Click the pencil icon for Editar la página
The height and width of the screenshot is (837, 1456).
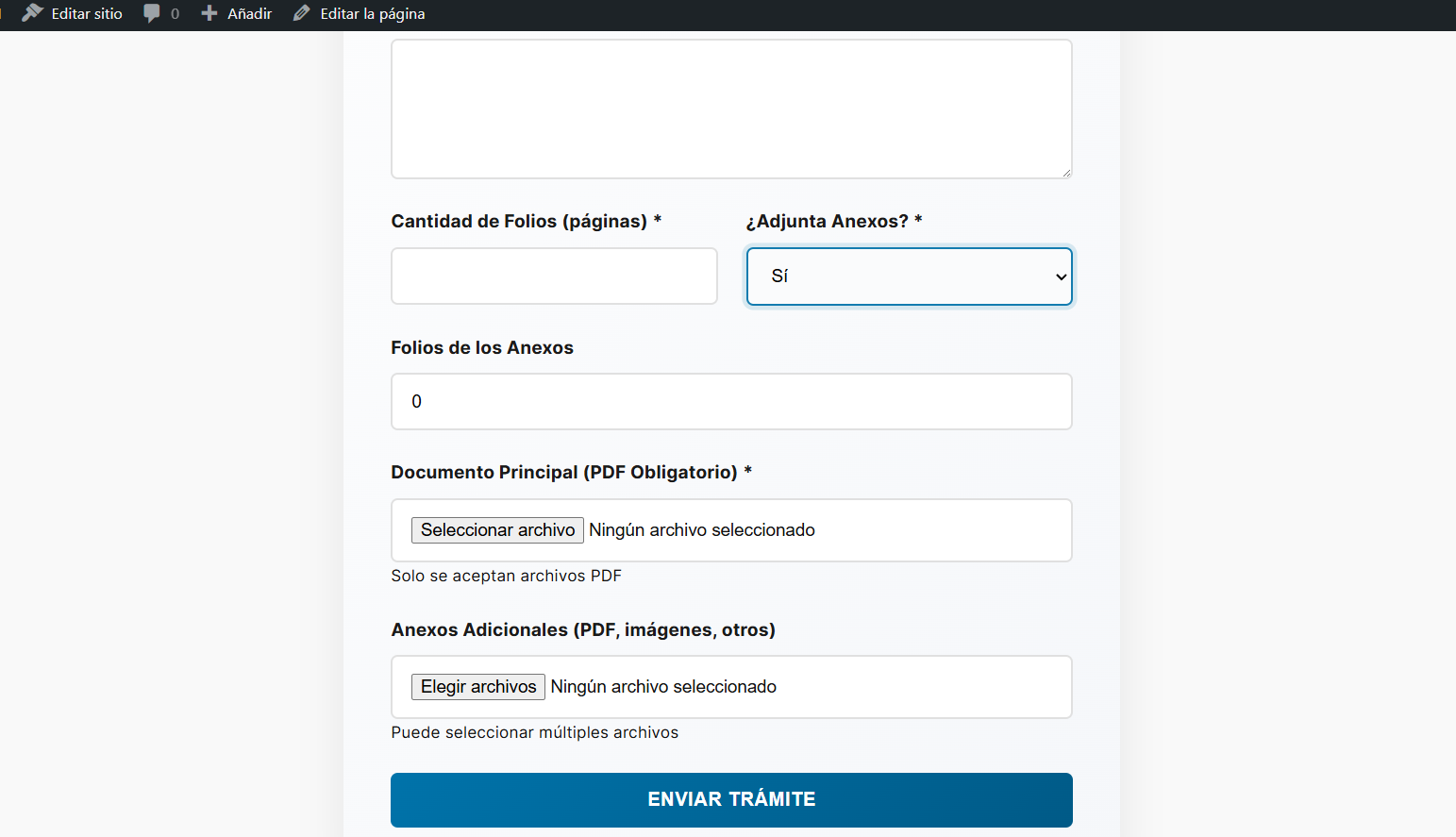(302, 13)
